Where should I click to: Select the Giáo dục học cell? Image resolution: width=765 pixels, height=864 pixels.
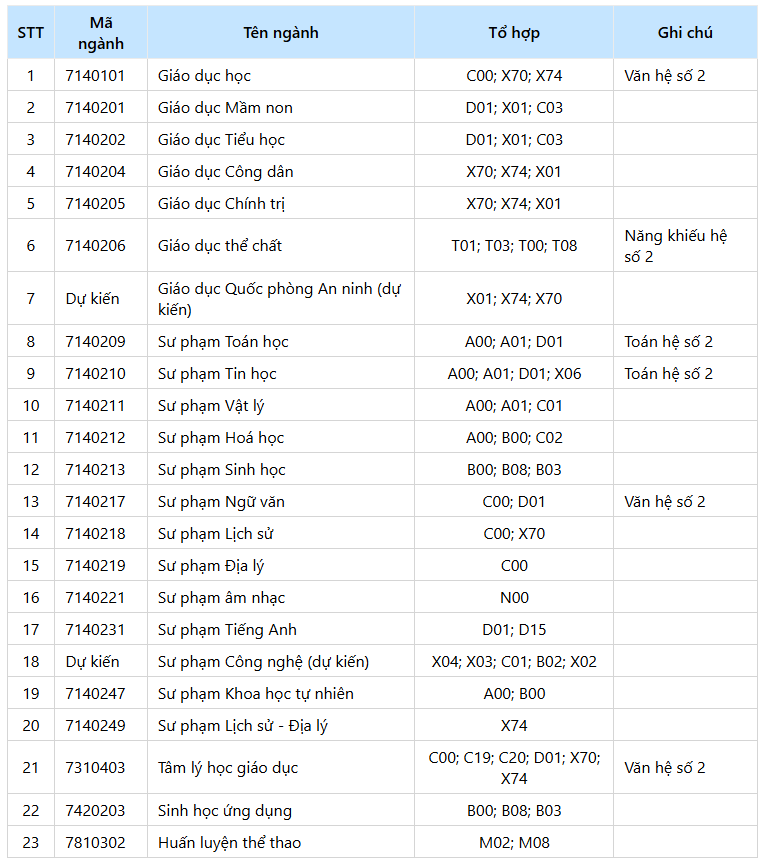[x=205, y=76]
